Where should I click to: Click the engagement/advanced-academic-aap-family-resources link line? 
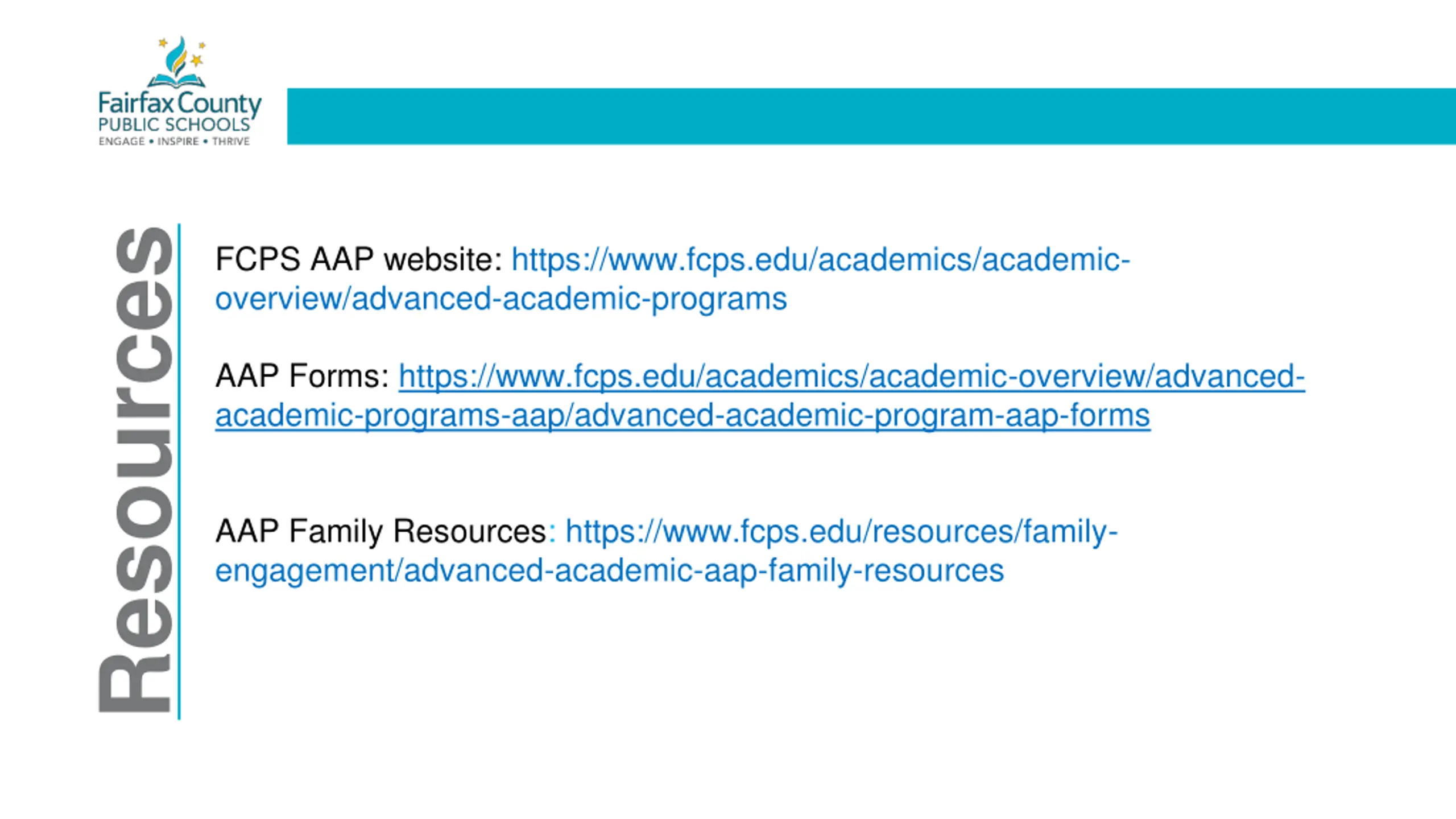point(609,571)
